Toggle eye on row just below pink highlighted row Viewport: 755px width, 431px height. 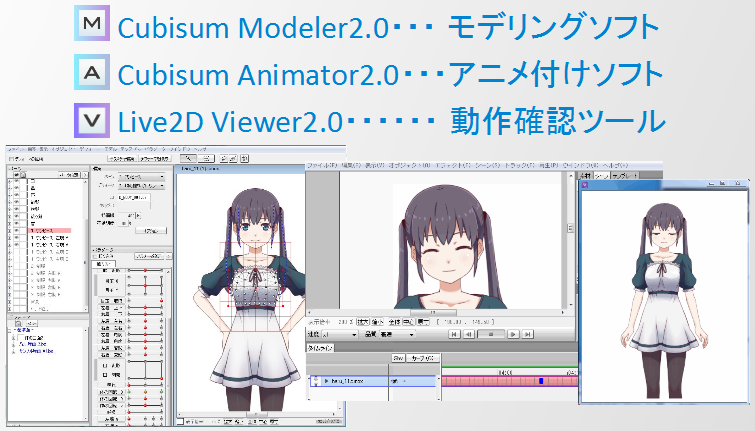[x=16, y=238]
